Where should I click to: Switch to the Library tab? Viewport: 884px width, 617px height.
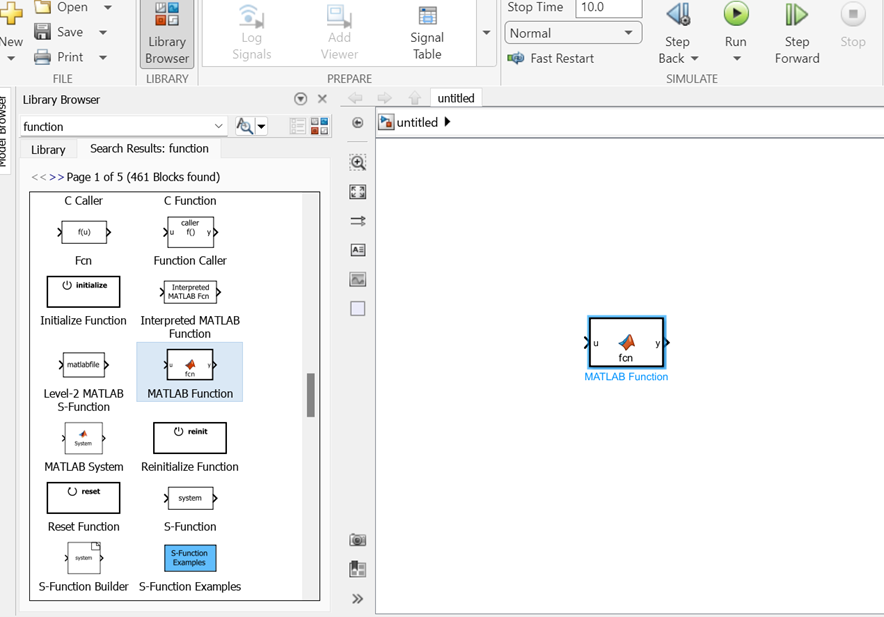tap(48, 150)
